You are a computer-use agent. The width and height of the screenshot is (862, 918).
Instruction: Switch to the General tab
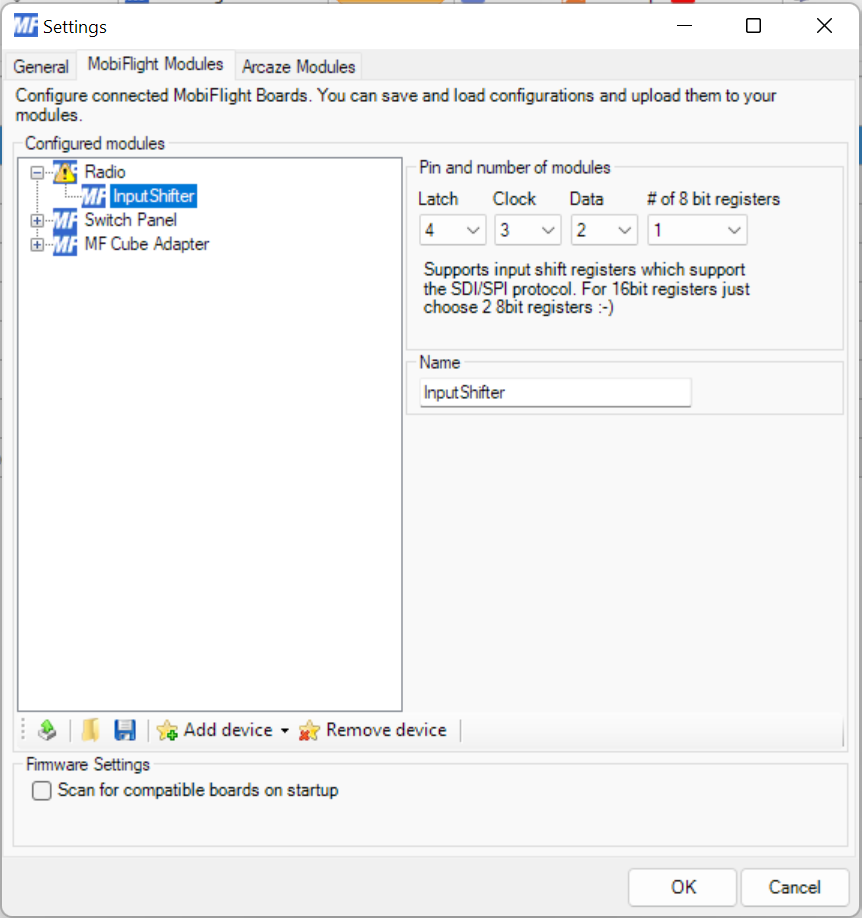(x=41, y=67)
